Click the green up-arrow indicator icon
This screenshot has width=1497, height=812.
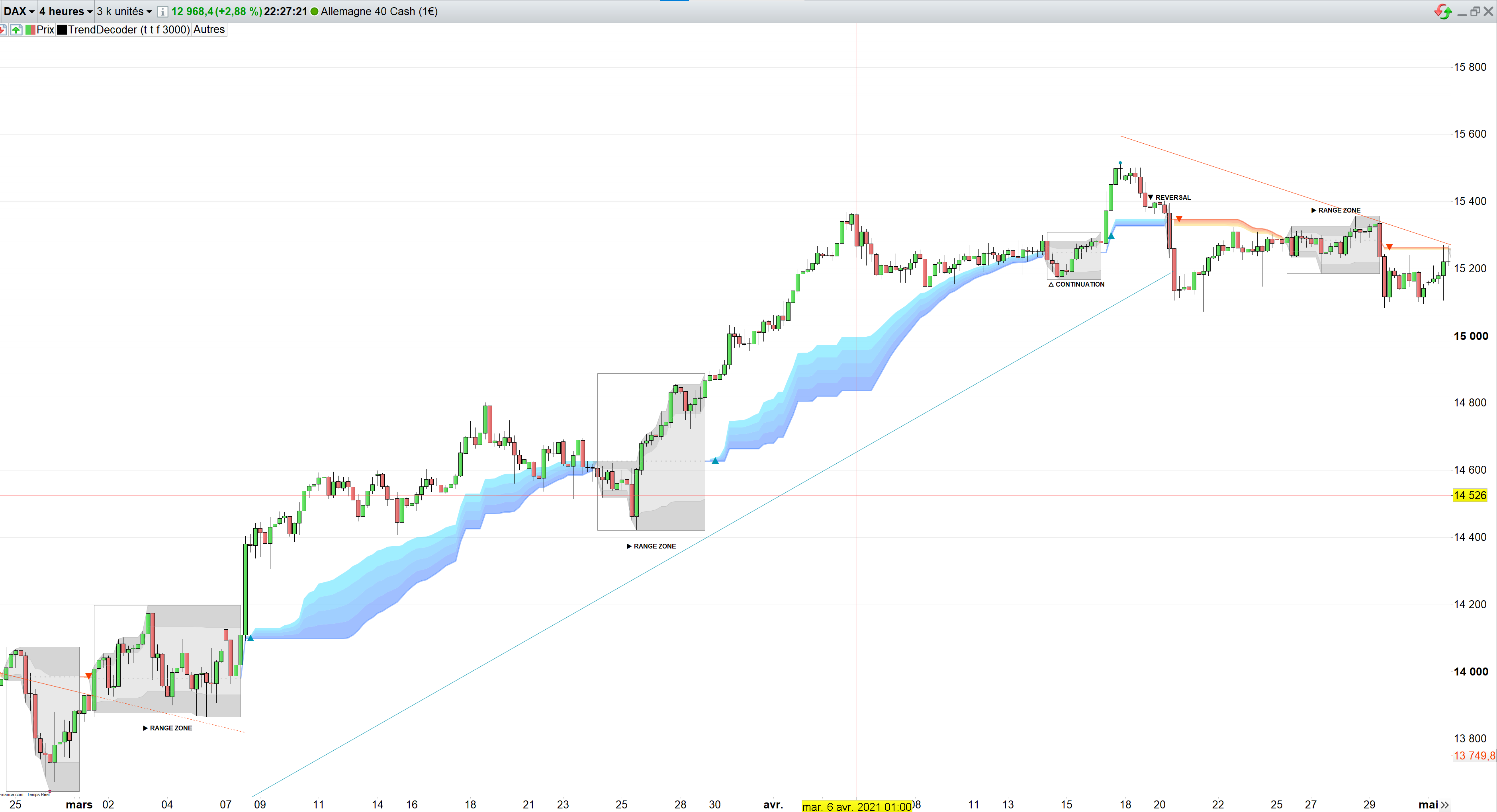[16, 29]
